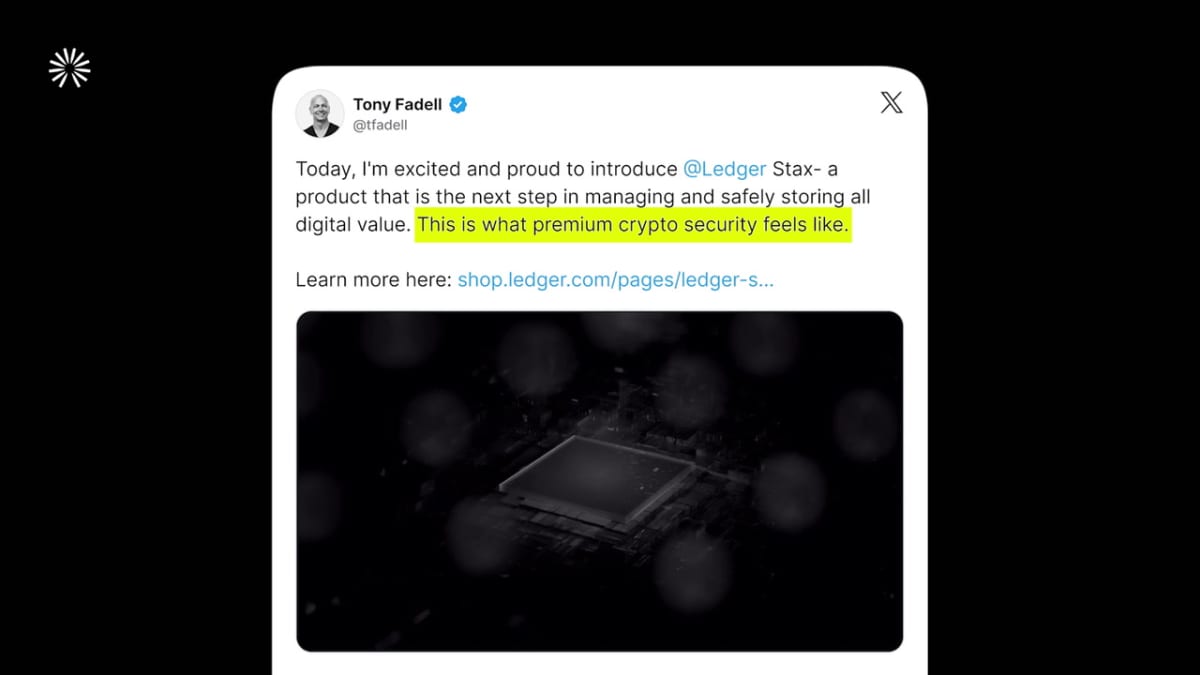Image resolution: width=1200 pixels, height=675 pixels.
Task: Open Tony Fadell's profile picture
Action: pos(319,113)
